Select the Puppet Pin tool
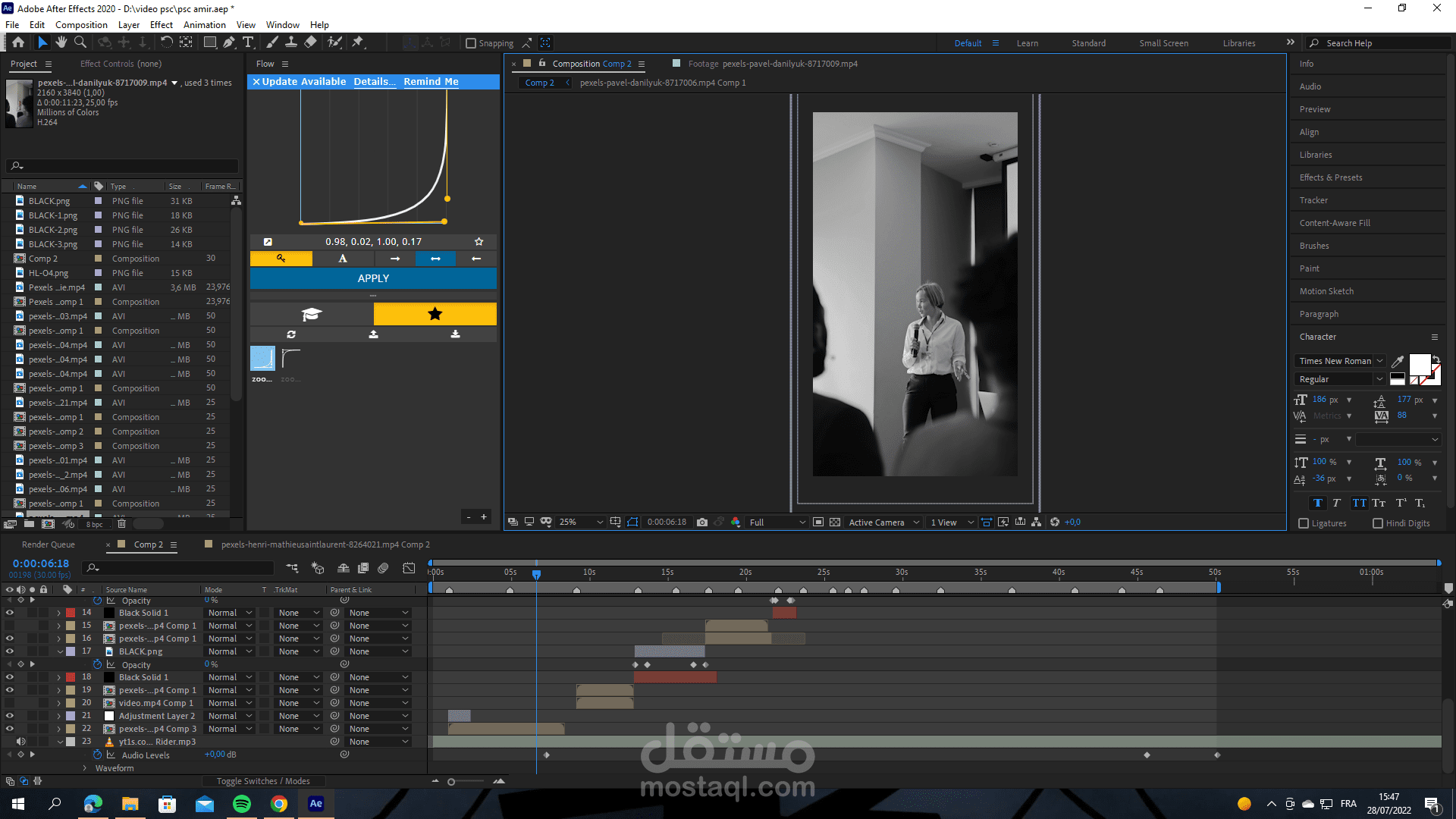This screenshot has width=1456, height=819. tap(358, 42)
